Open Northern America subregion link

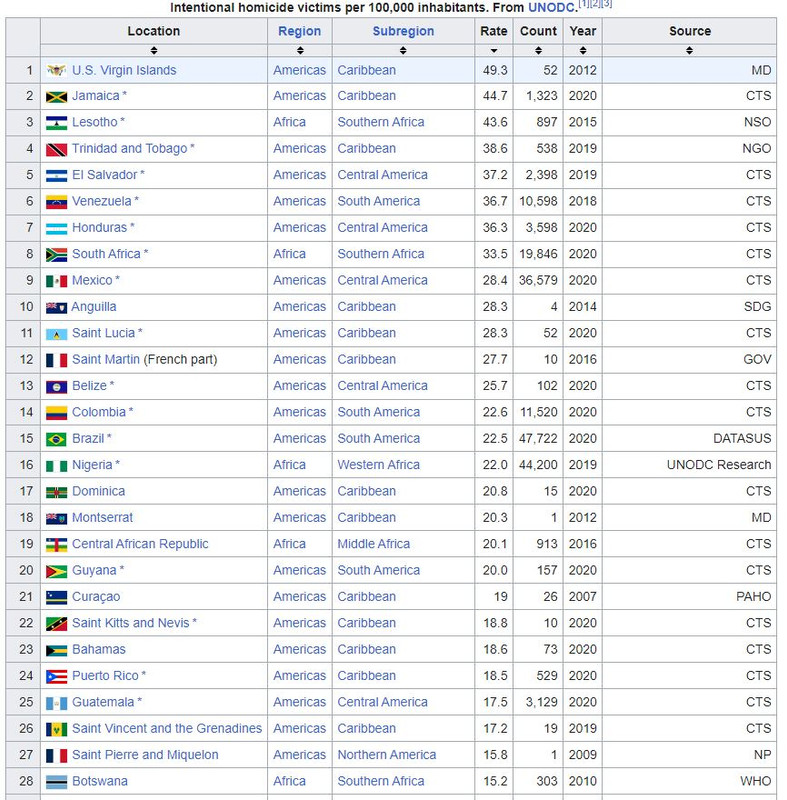387,755
